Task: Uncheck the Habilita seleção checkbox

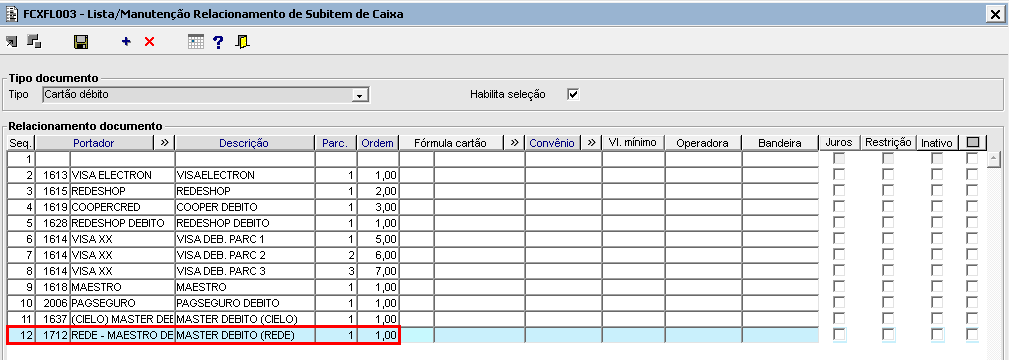Action: click(x=573, y=95)
